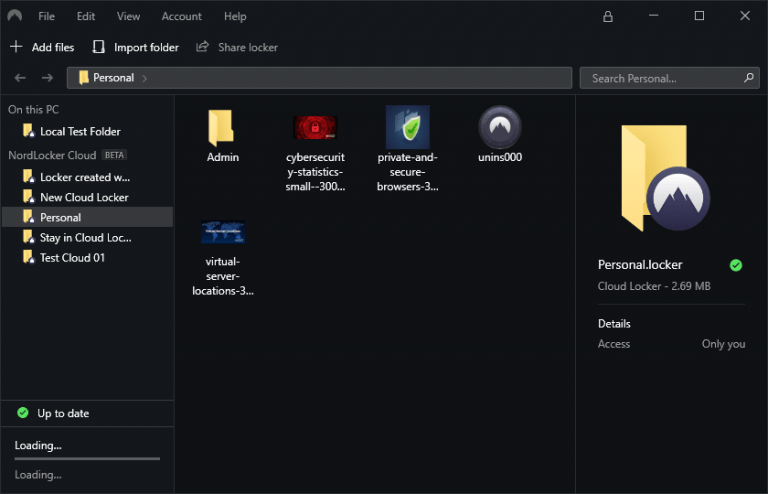Select Local Test Folder locker
The image size is (768, 494).
87,131
